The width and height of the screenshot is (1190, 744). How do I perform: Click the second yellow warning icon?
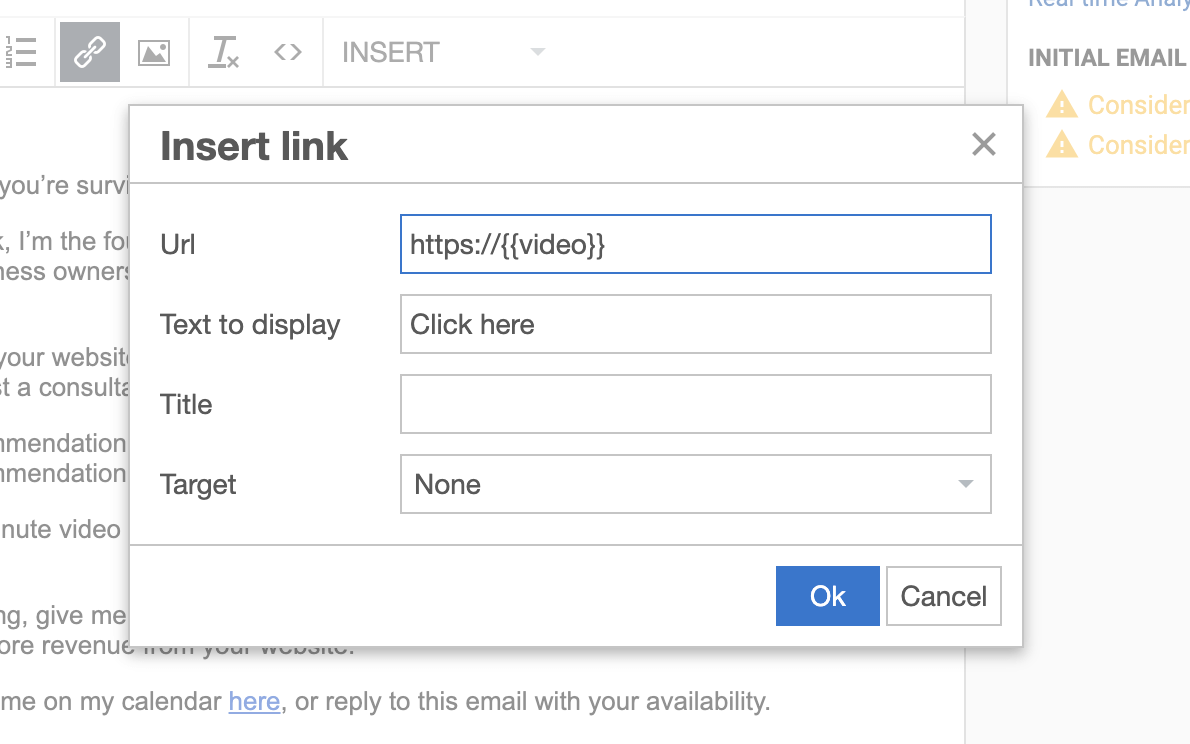pyautogui.click(x=1061, y=145)
